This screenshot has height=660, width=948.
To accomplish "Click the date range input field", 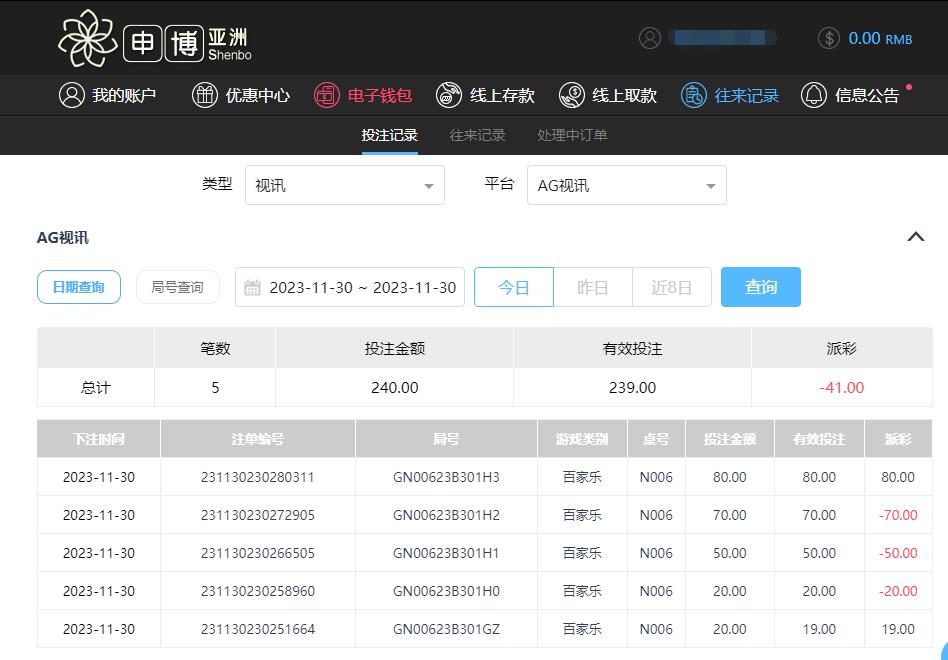I will pos(350,287).
